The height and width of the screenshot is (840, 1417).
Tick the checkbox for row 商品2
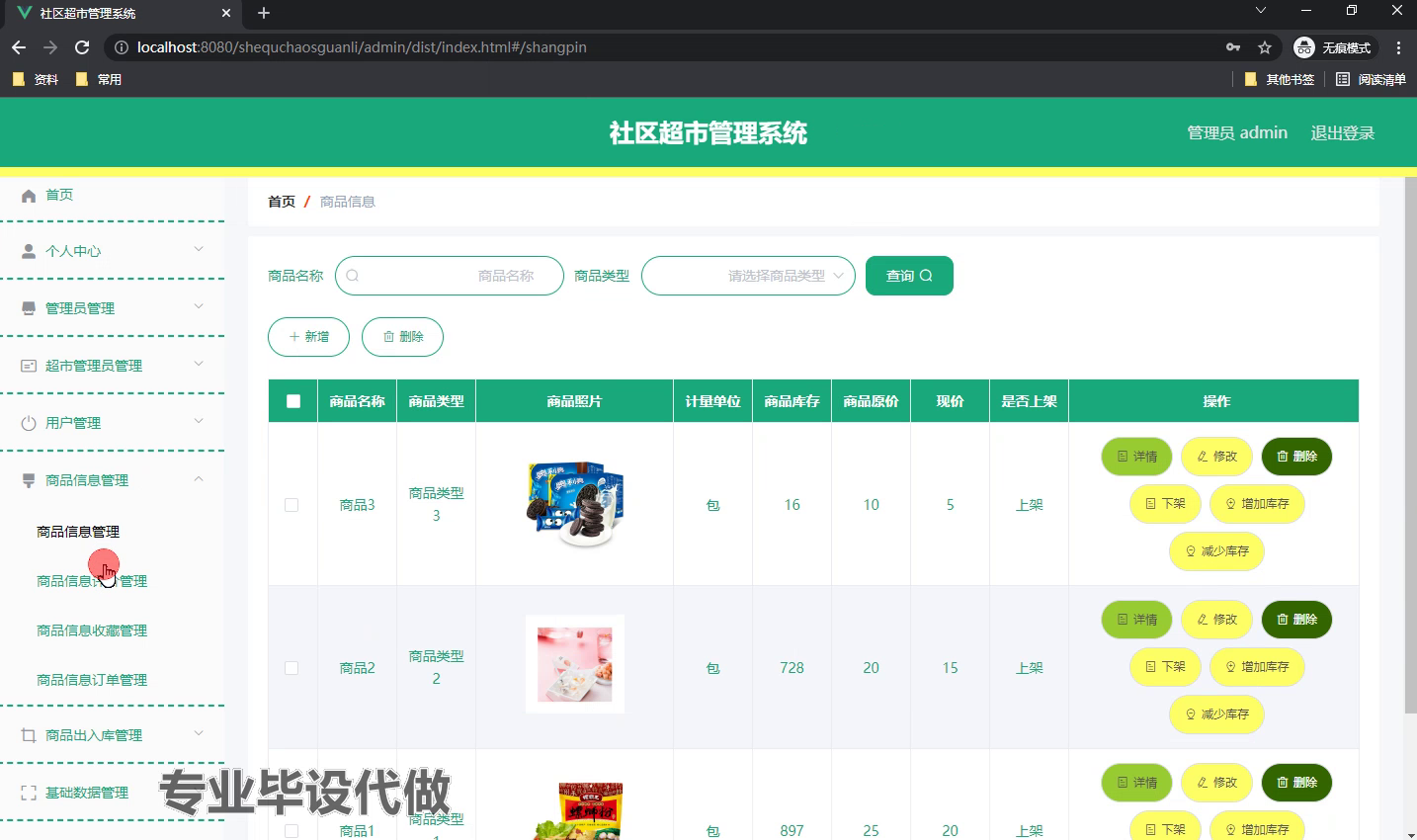292,668
